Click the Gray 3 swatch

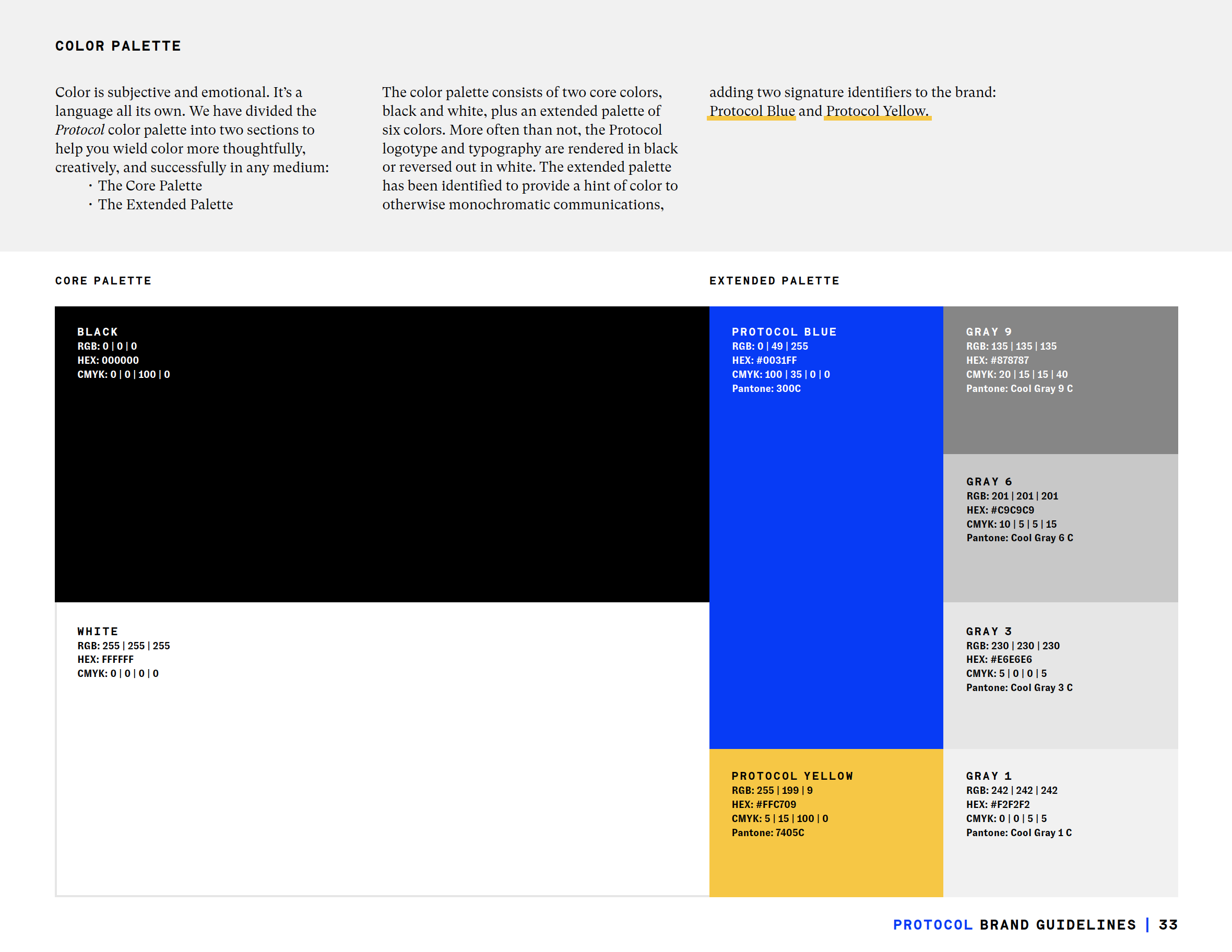(x=1061, y=676)
